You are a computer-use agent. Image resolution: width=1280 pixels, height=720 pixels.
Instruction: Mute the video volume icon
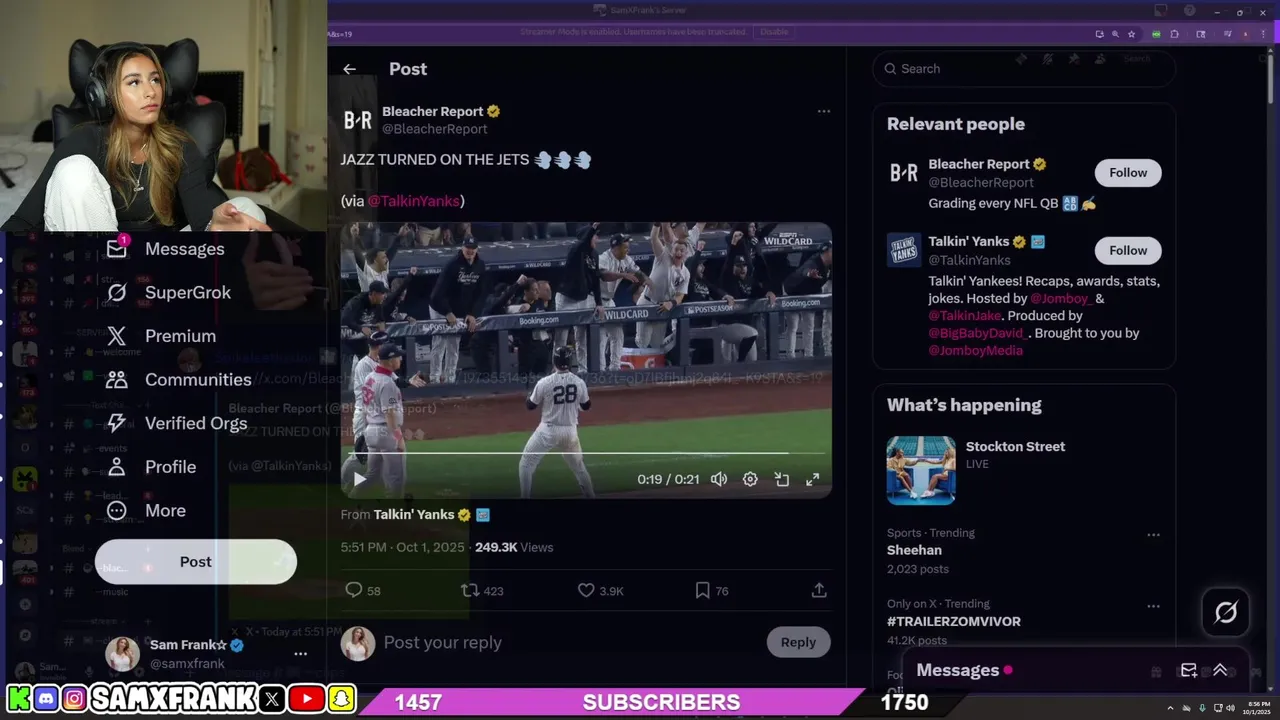719,479
